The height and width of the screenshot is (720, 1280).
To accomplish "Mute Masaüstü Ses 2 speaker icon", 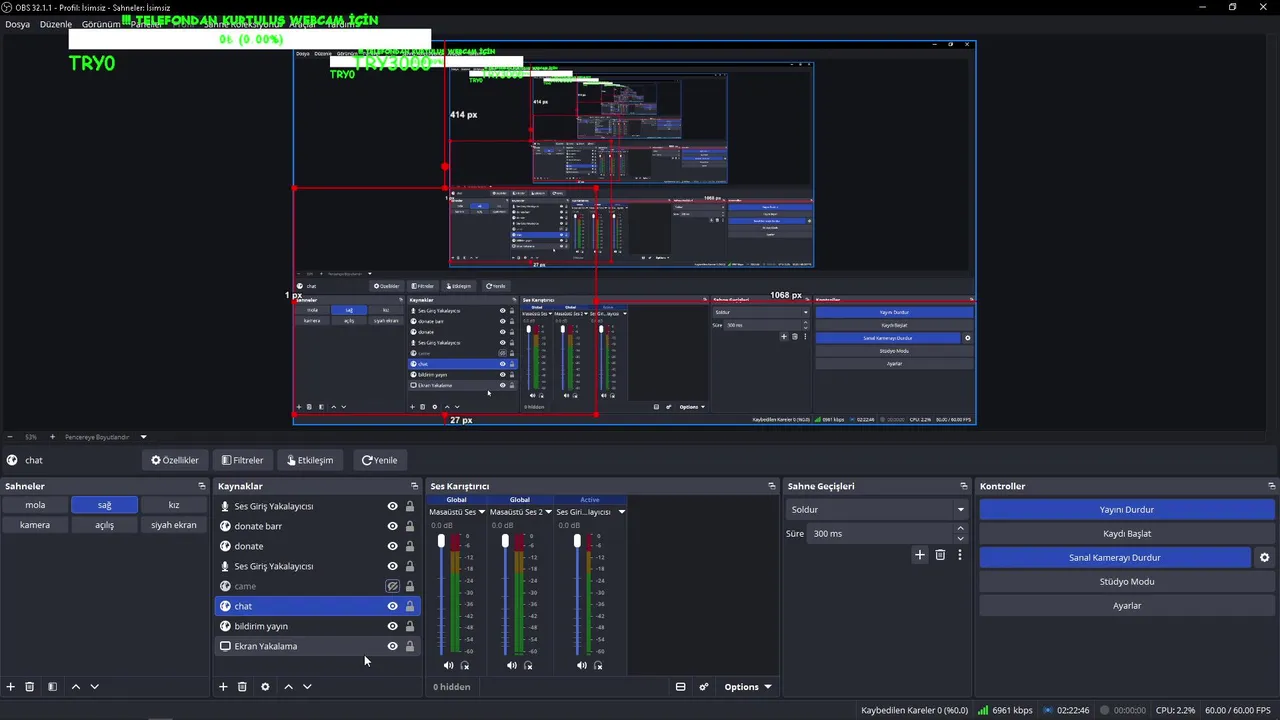I will 511,665.
